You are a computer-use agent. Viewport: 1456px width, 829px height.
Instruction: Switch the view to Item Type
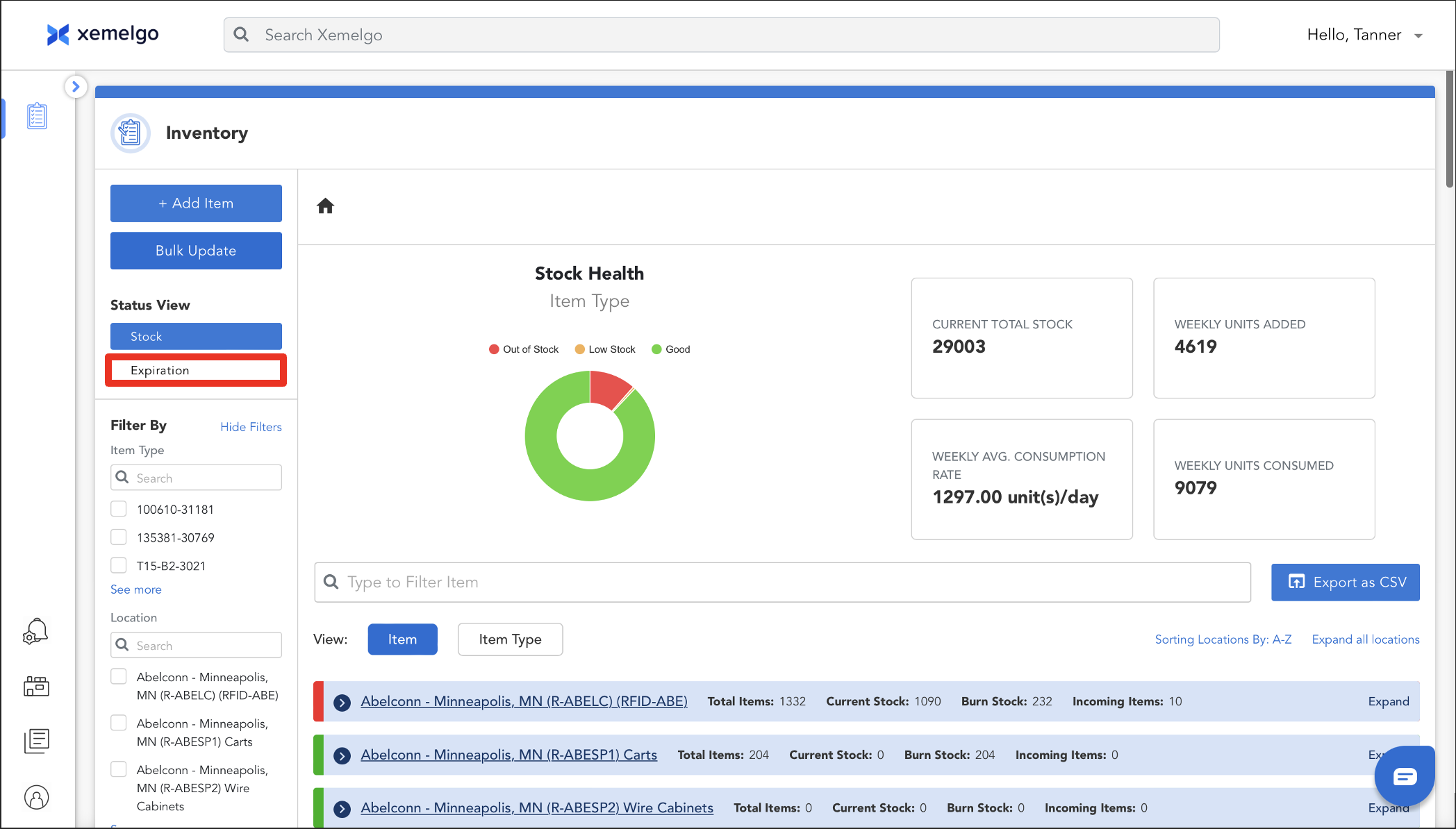coord(510,639)
